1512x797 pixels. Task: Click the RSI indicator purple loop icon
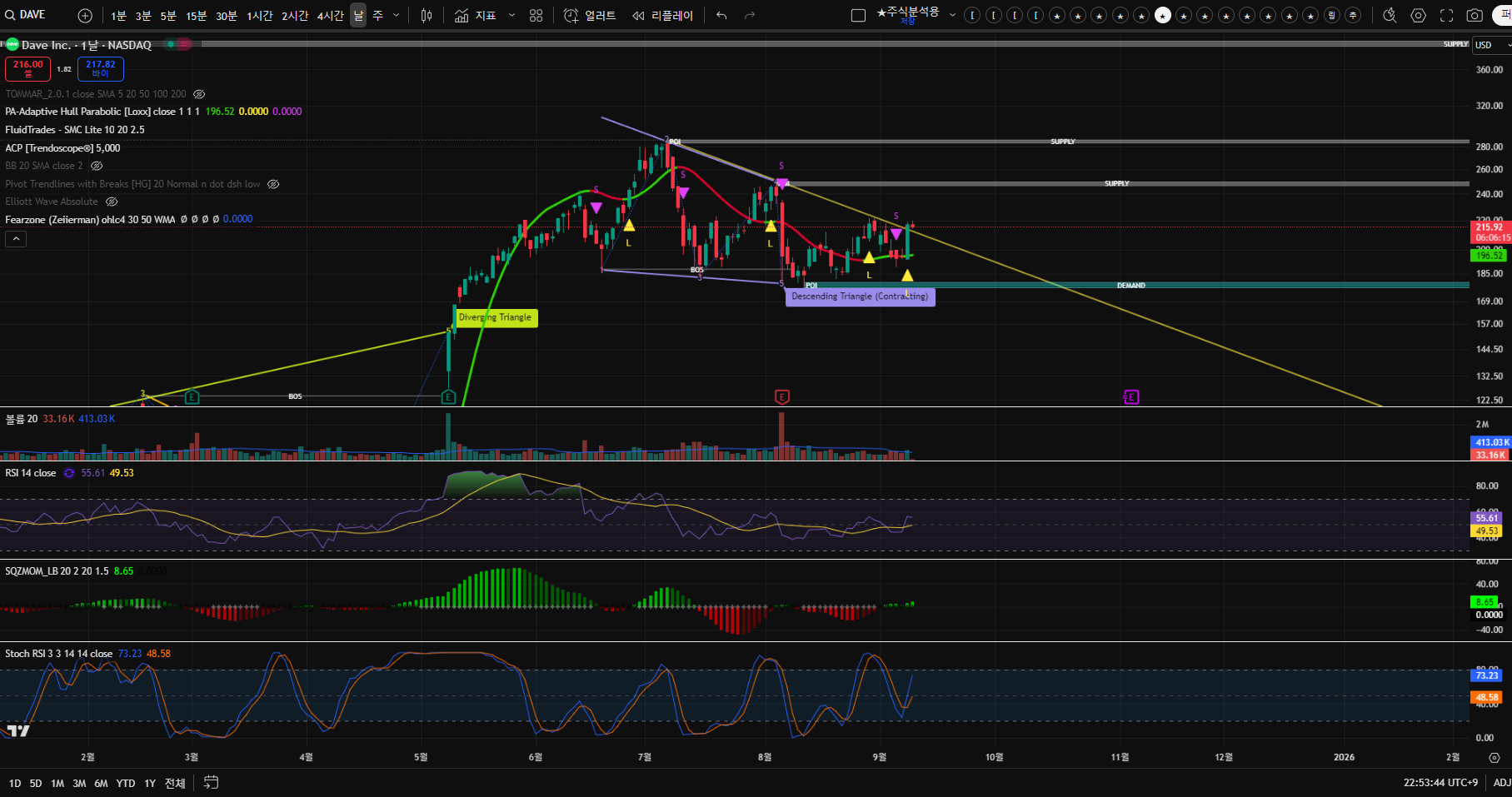click(69, 473)
